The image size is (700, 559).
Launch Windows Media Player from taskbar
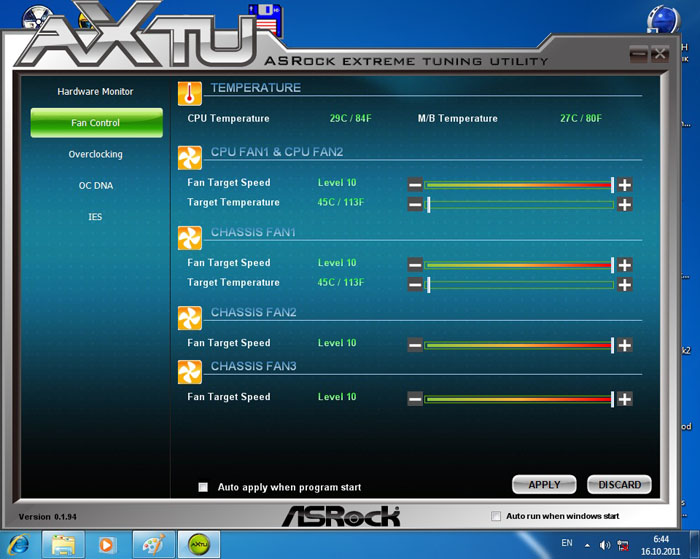(106, 545)
